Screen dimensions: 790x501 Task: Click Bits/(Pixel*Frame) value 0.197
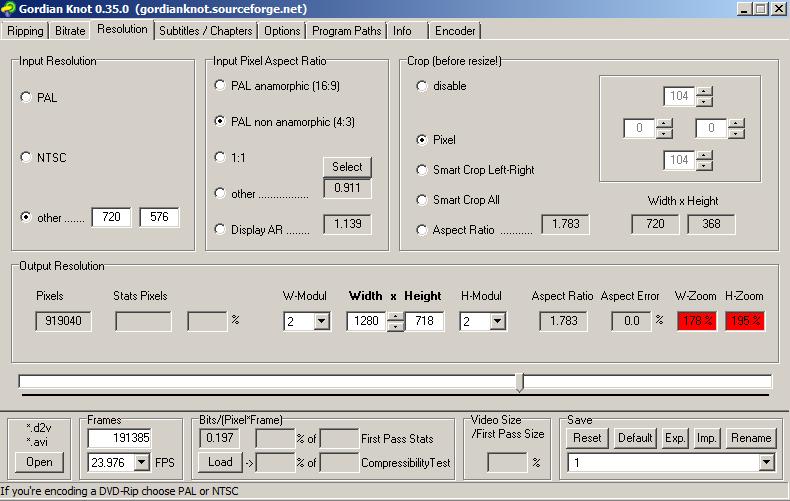pyautogui.click(x=219, y=438)
